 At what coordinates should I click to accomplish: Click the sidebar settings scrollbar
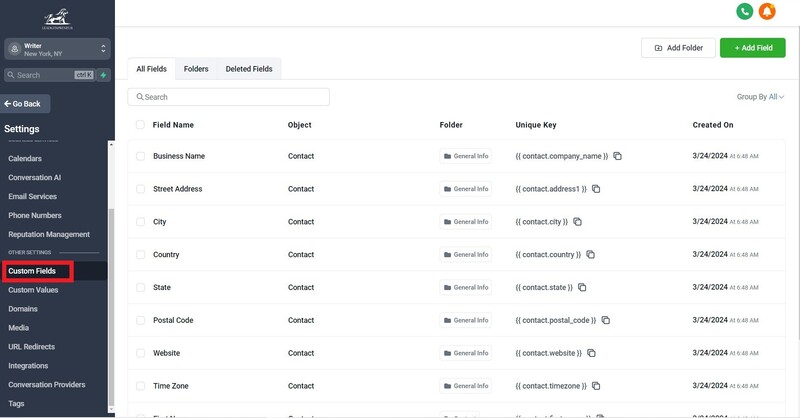111,306
